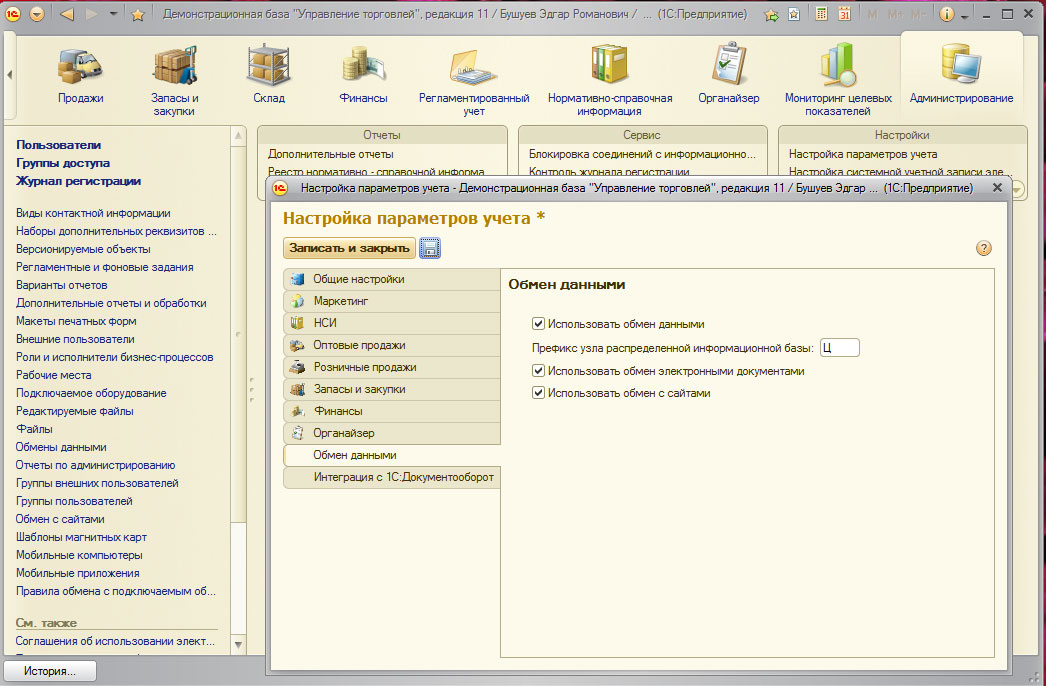
Task: Open the calculator icon in title bar
Action: click(x=821, y=15)
